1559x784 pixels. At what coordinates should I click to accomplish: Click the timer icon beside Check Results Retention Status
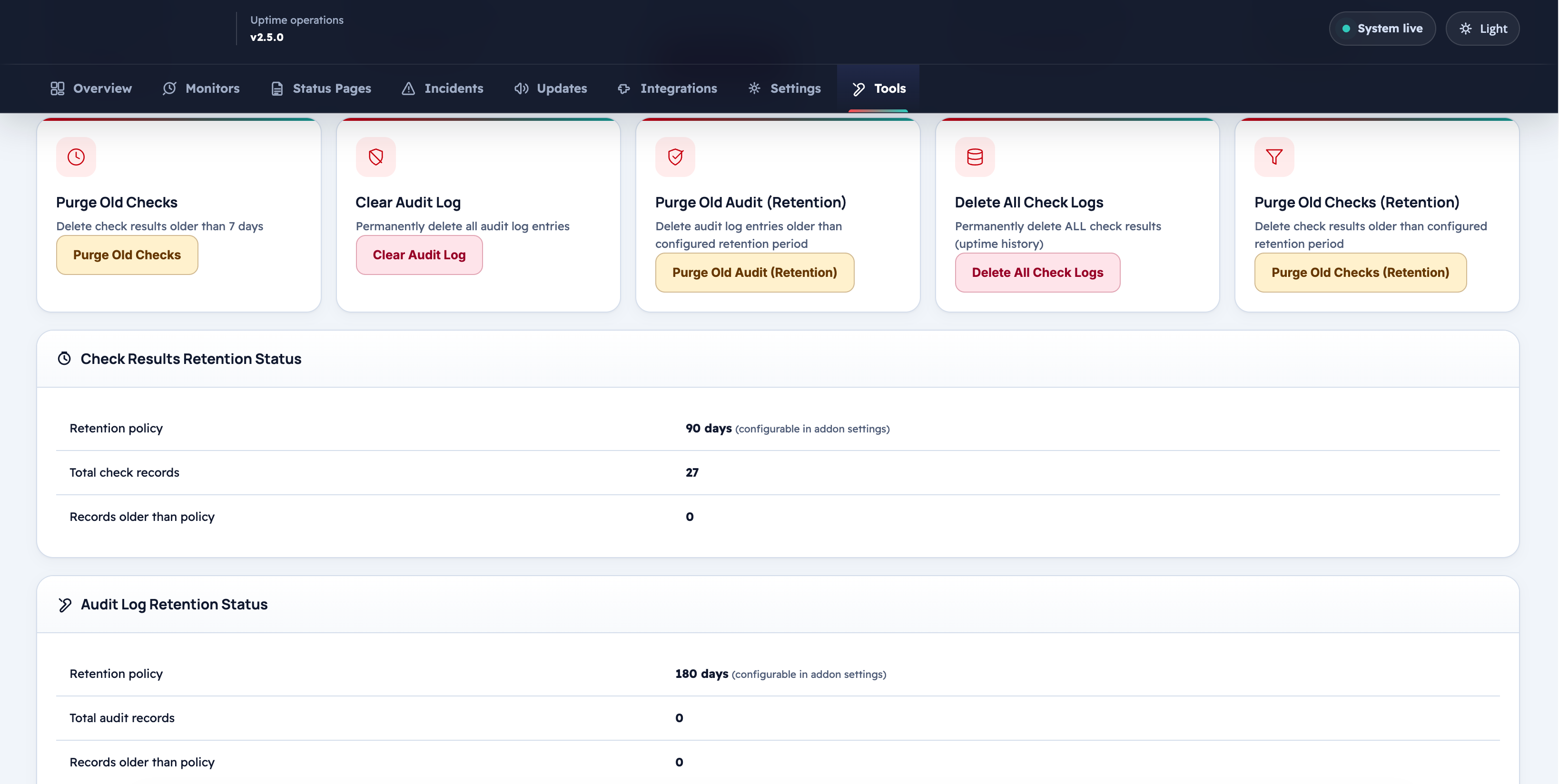[x=64, y=359]
